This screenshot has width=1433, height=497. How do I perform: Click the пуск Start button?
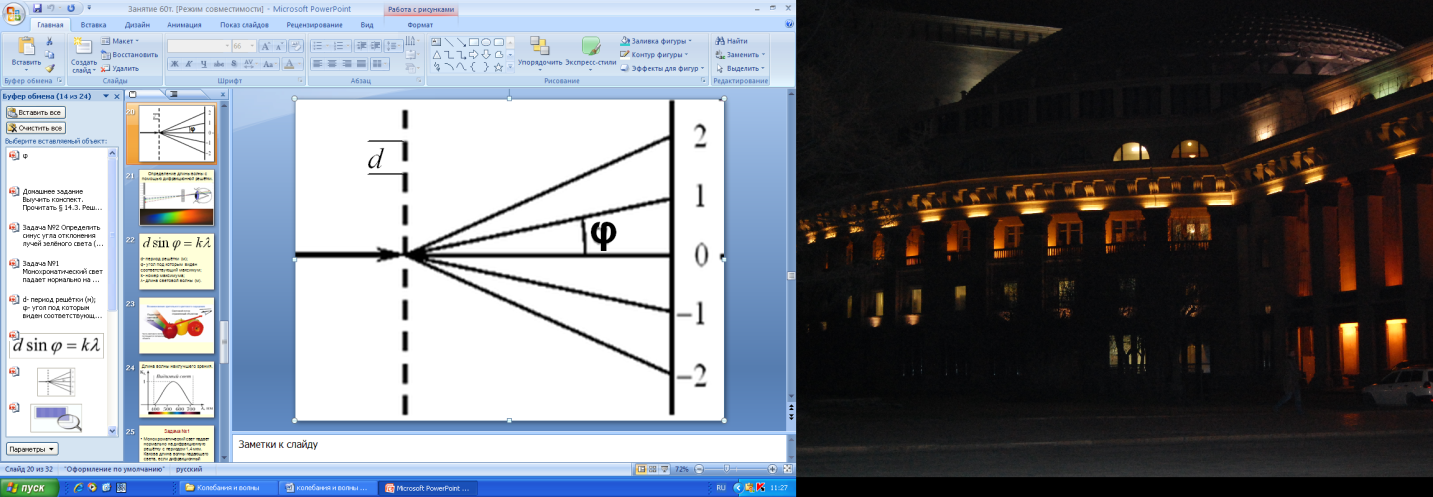point(28,487)
